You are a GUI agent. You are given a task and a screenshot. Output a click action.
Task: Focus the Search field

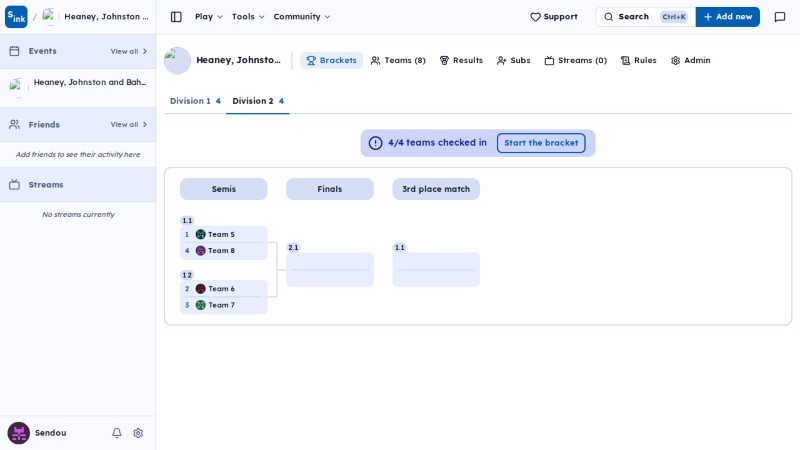click(645, 17)
